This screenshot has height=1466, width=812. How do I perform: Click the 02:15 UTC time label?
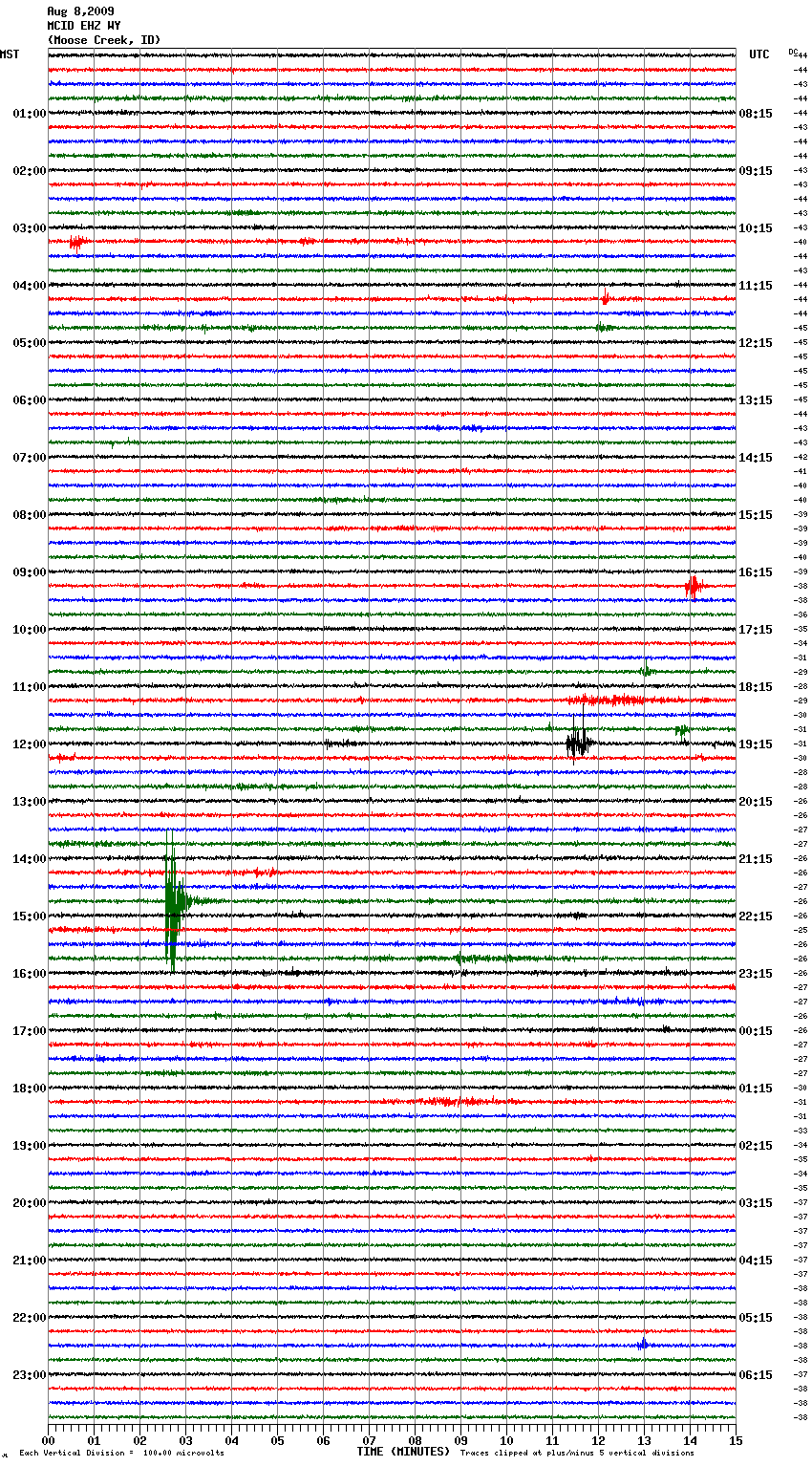tap(756, 1146)
